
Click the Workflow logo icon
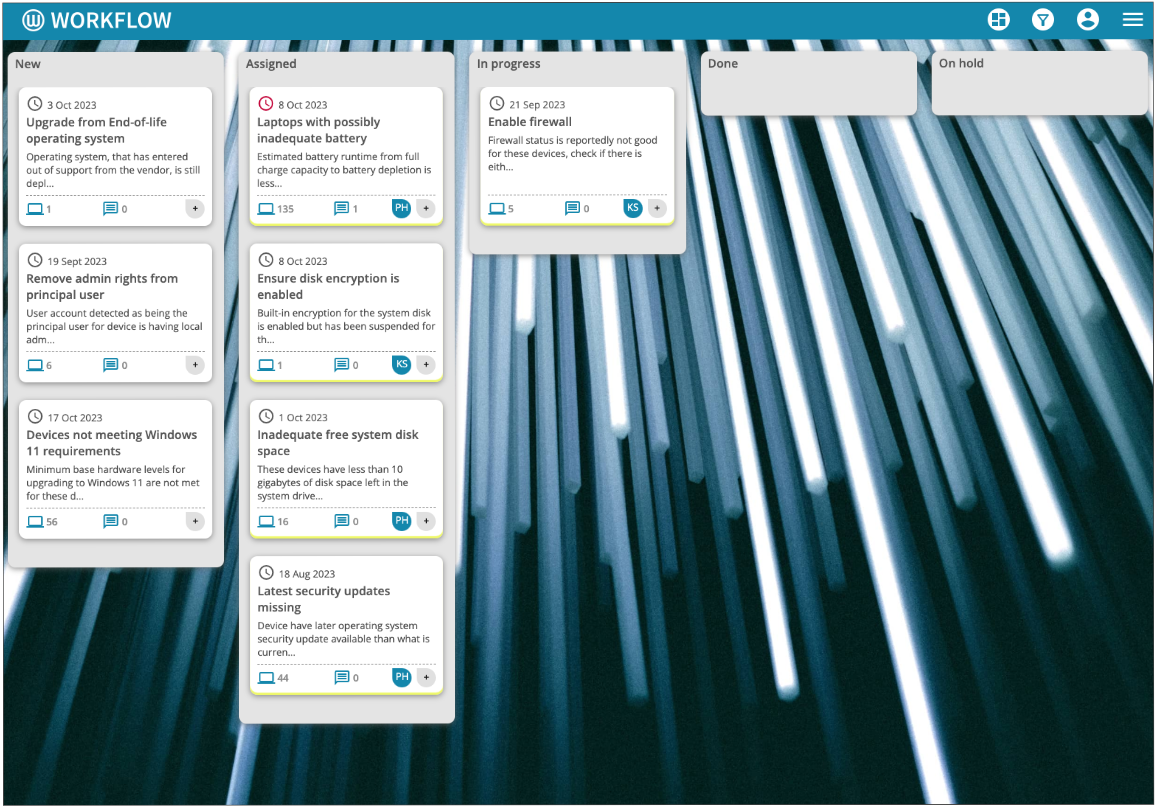point(36,19)
